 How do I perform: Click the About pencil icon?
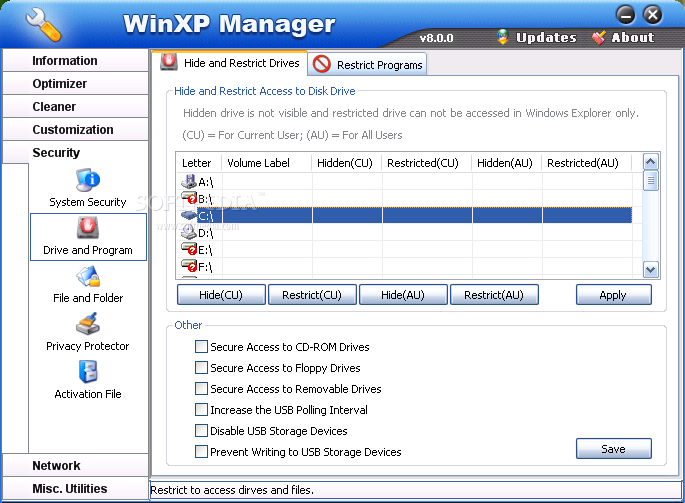coord(599,37)
